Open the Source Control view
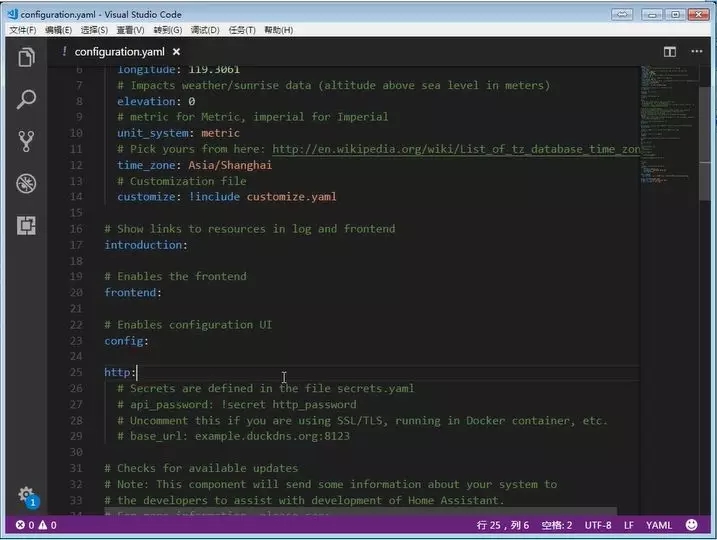The width and height of the screenshot is (717, 540). [x=26, y=141]
